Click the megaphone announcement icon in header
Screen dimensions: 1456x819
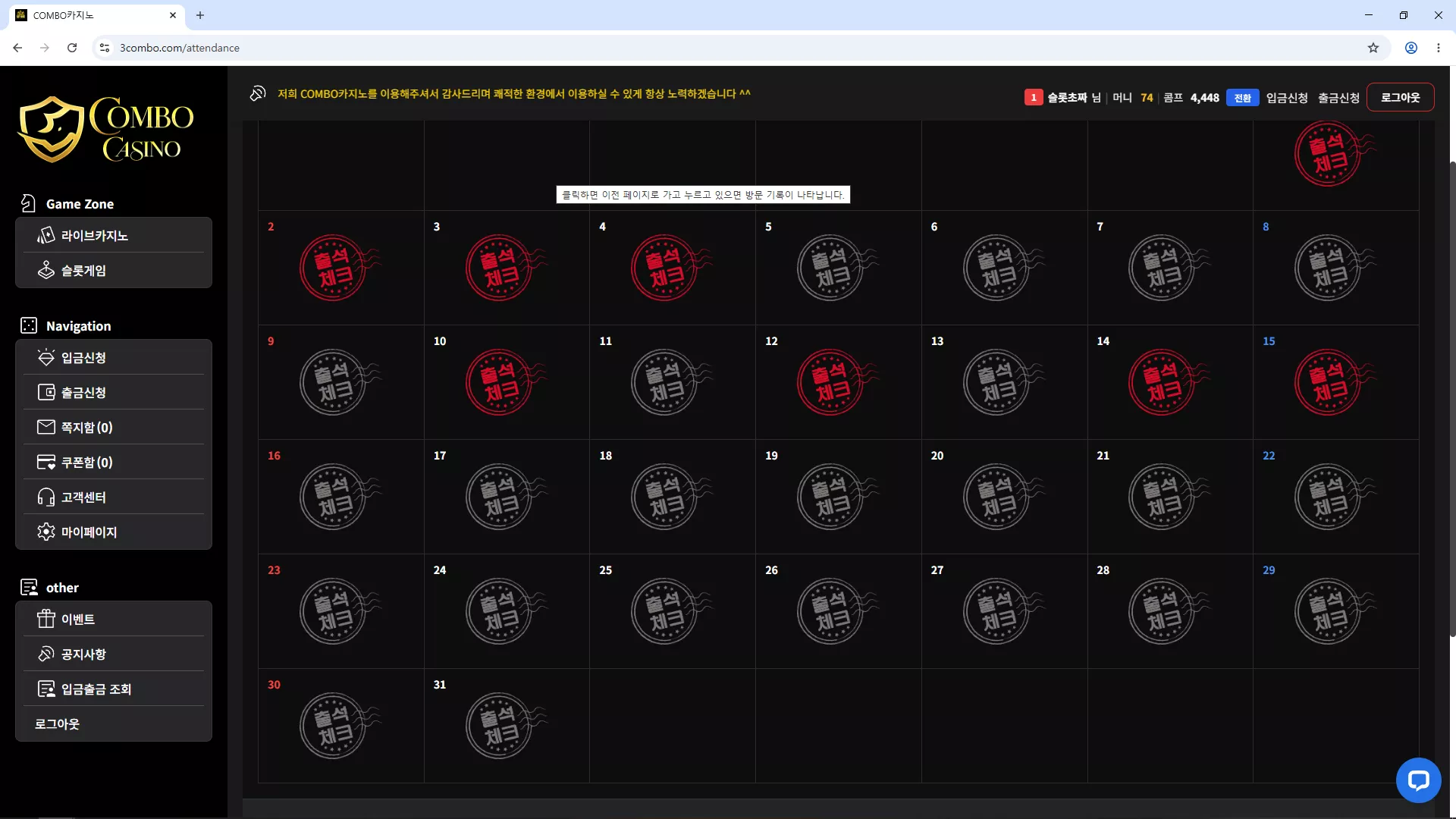258,93
